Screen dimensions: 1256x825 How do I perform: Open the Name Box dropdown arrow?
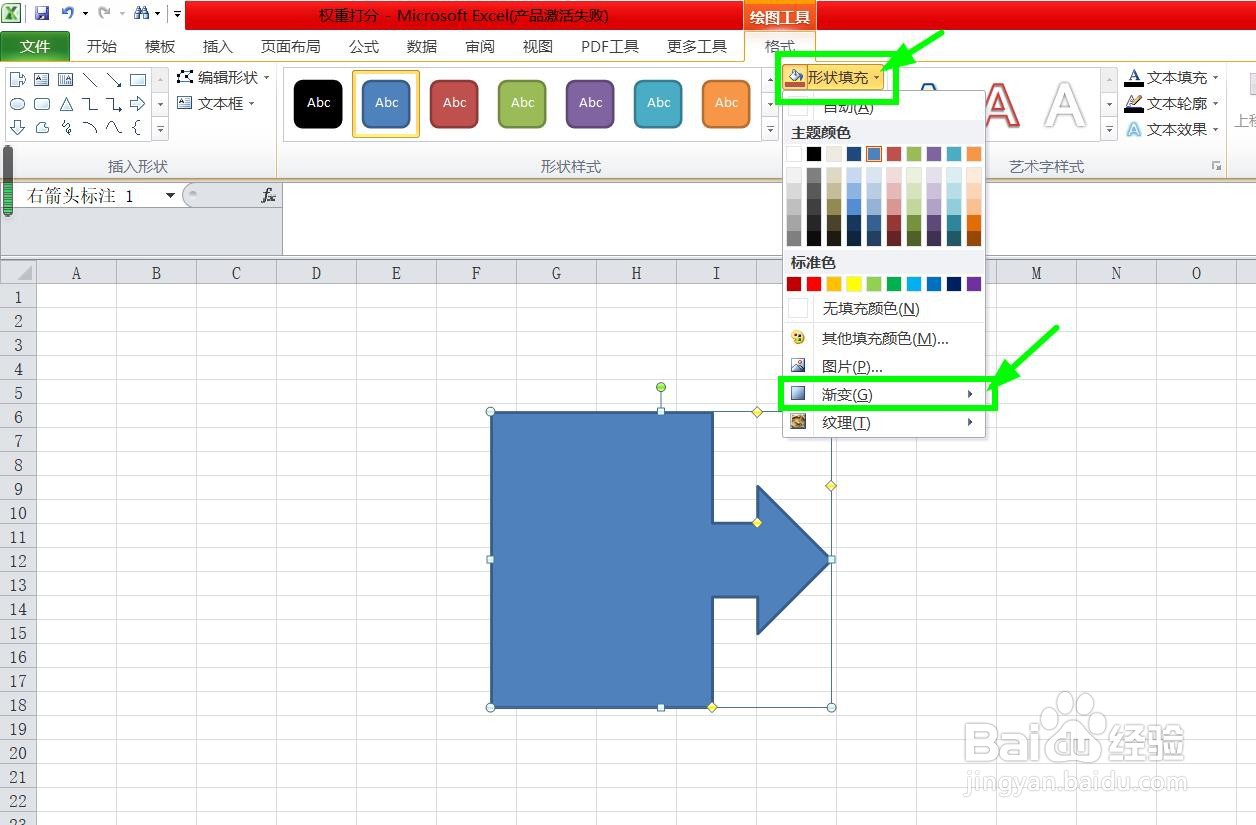[170, 196]
